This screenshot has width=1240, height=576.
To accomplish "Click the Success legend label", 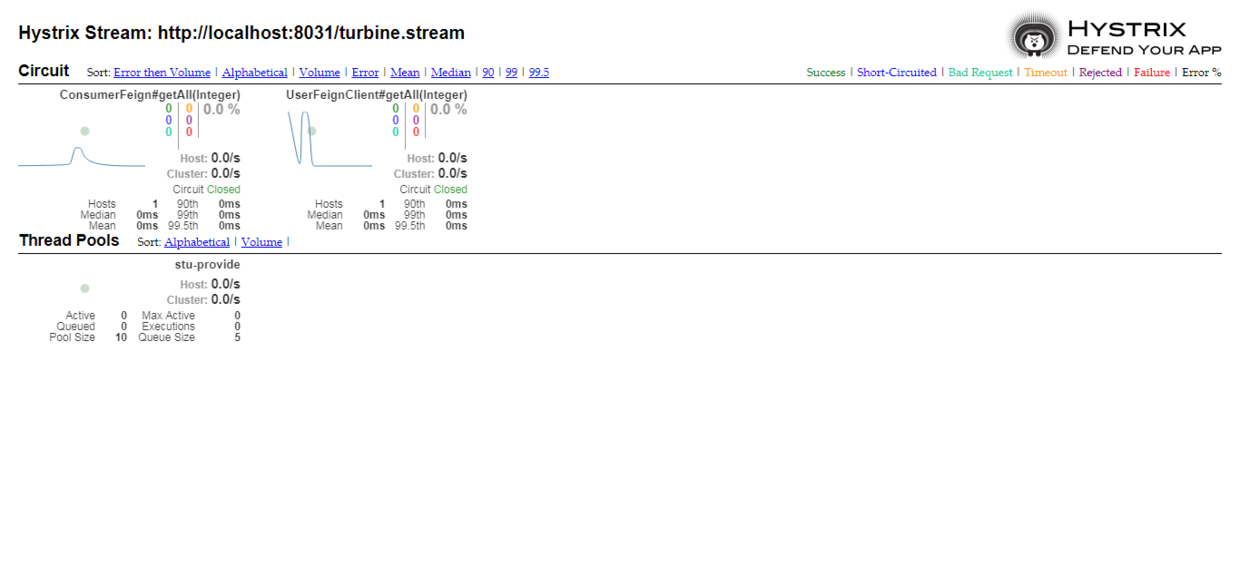I will [x=826, y=73].
